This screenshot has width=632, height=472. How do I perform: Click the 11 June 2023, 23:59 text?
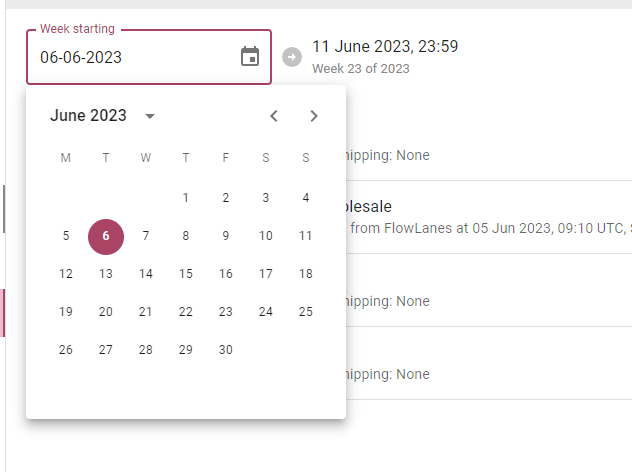coord(385,46)
